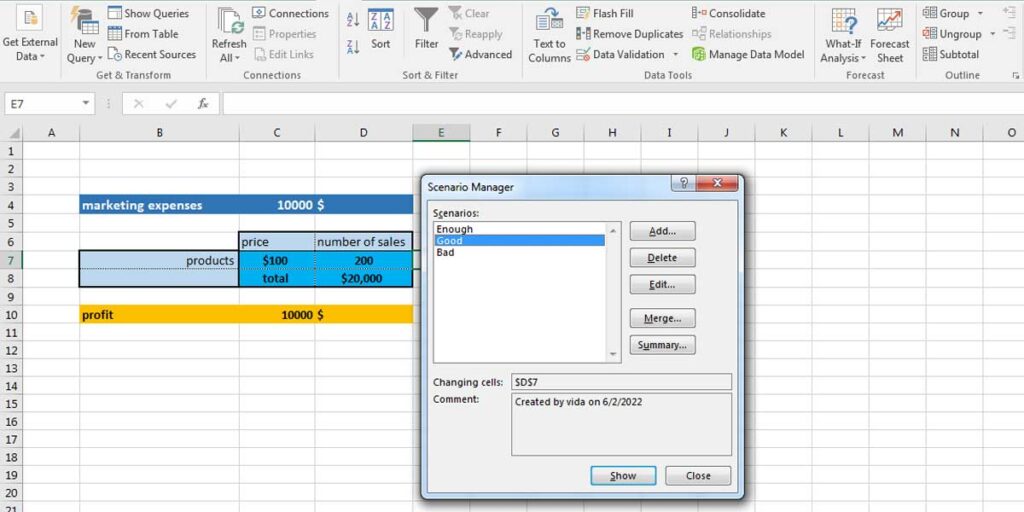Click From Table icon
The width and height of the screenshot is (1024, 512).
point(115,34)
